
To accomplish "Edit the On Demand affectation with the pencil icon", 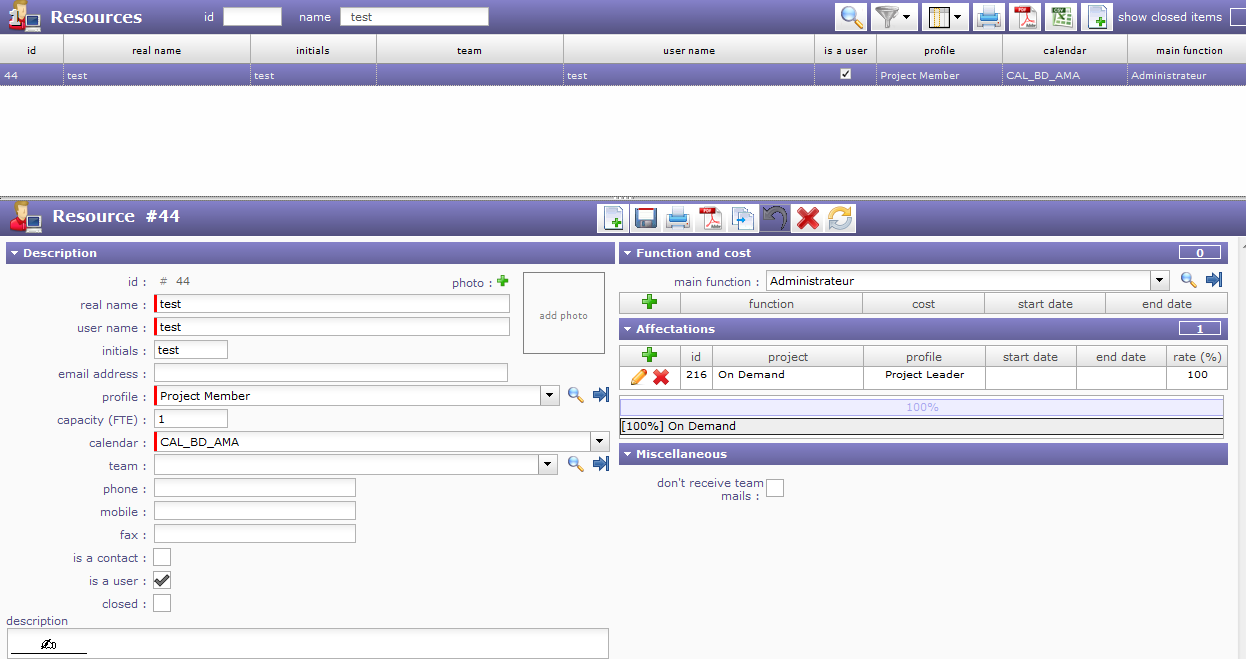I will pyautogui.click(x=638, y=377).
